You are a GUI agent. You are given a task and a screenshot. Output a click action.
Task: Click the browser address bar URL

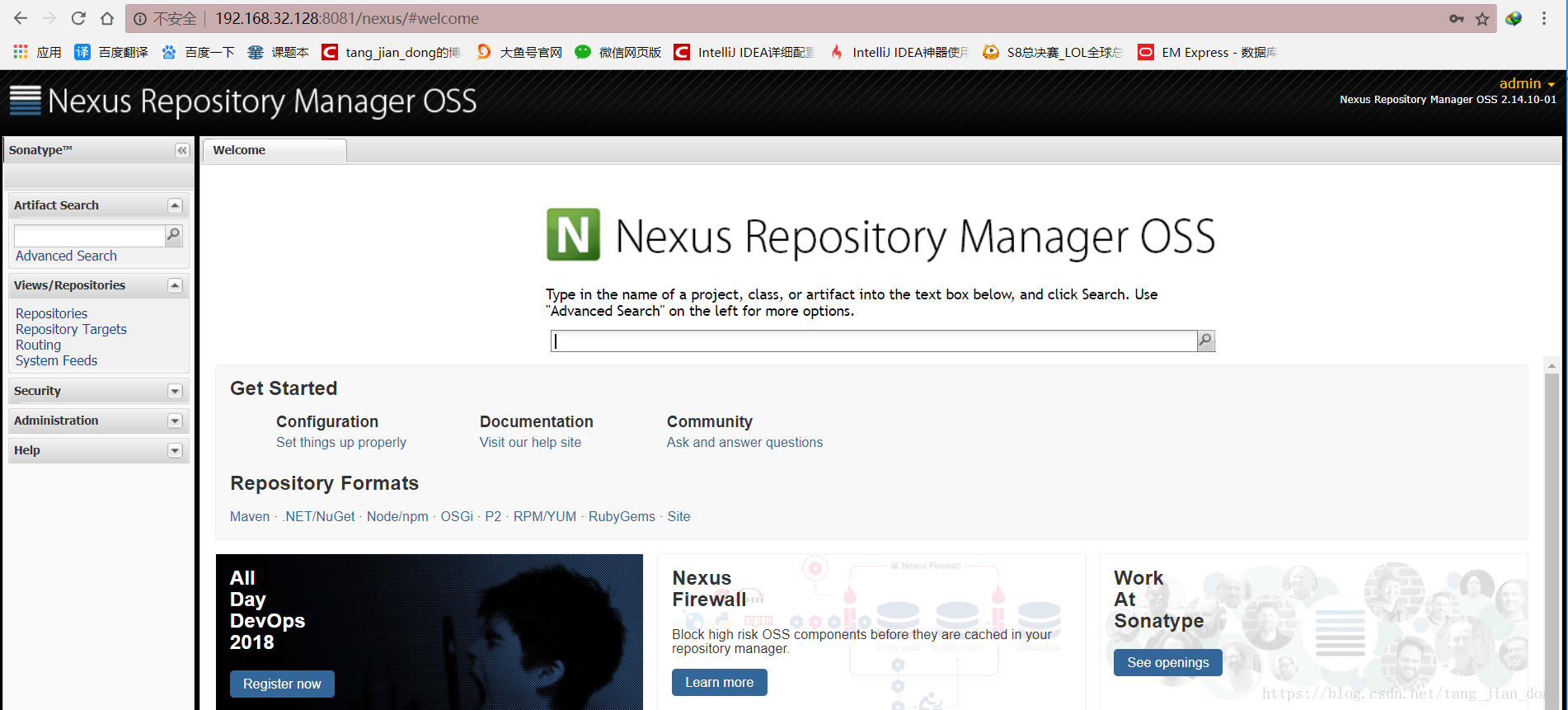tap(347, 18)
